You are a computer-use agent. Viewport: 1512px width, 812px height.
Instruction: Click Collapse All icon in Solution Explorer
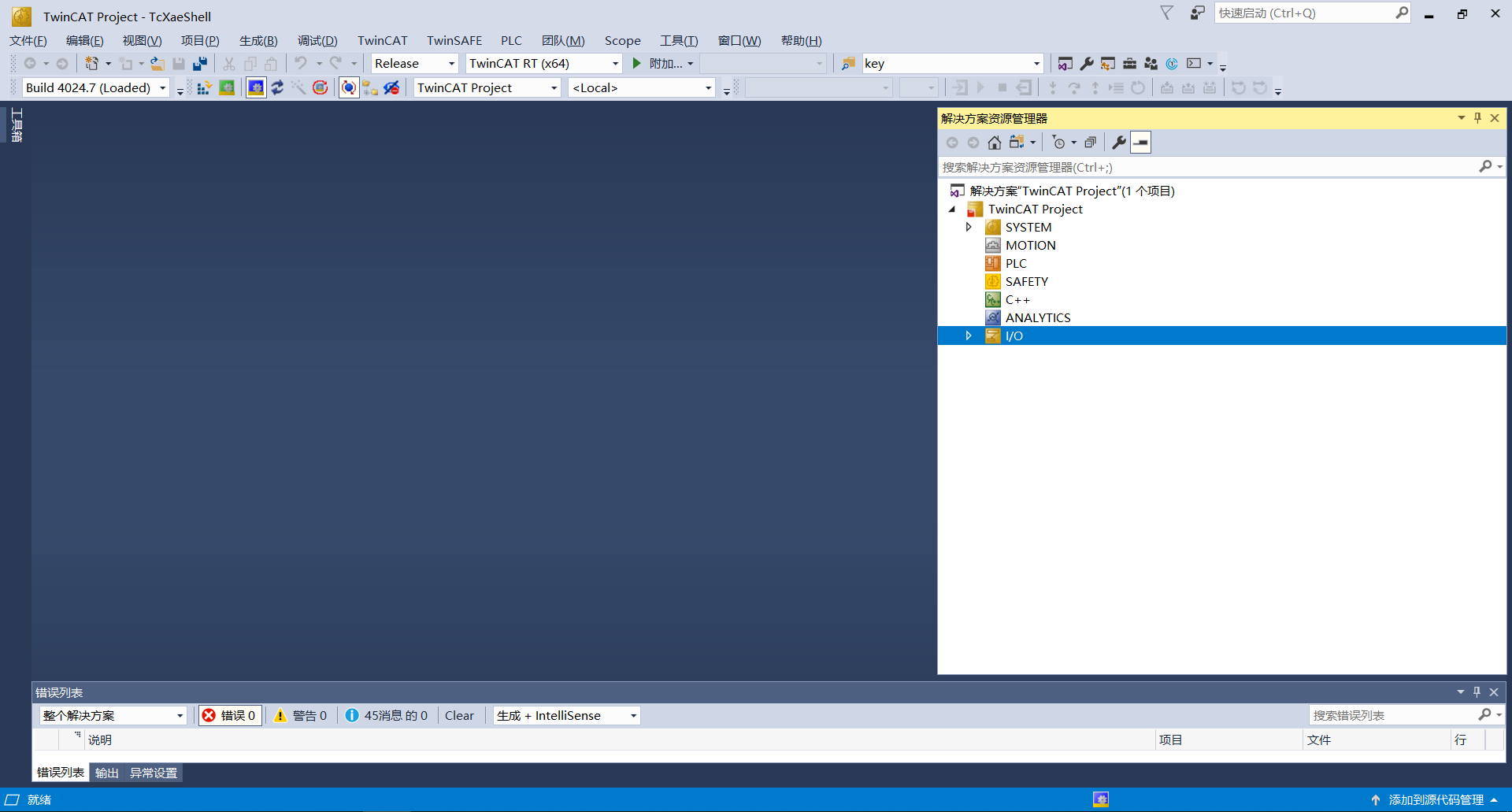(1090, 143)
